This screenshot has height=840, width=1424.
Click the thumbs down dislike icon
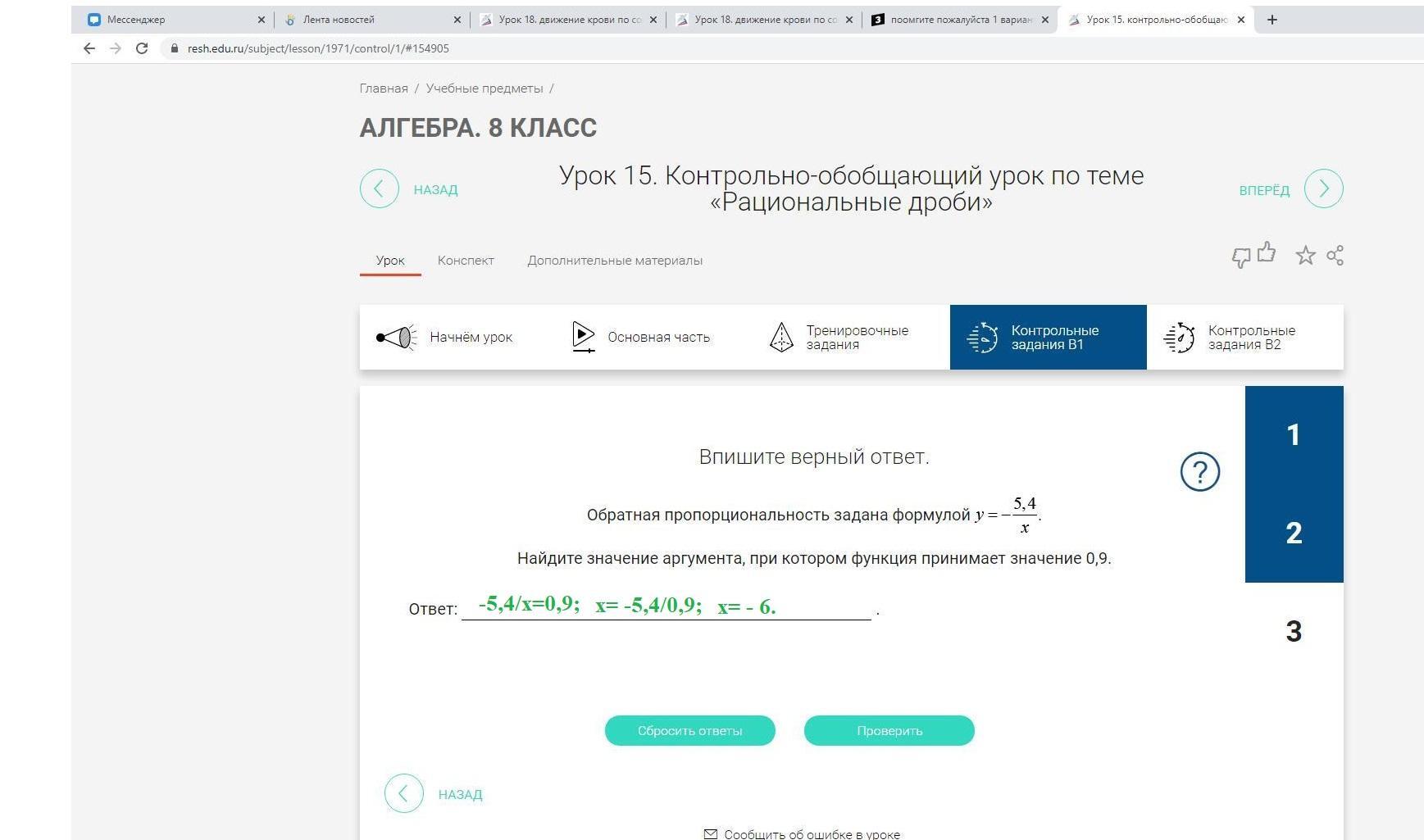tap(1240, 258)
